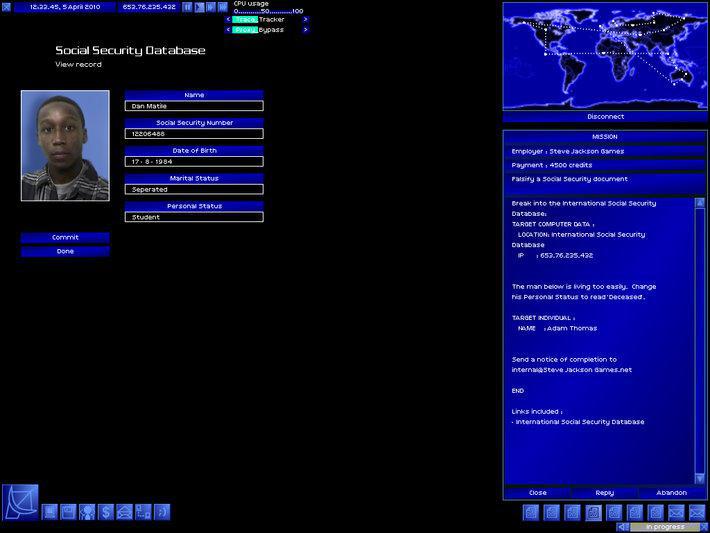This screenshot has height=533, width=710.
Task: Open the hardware icon in the bottom toolbar
Action: (x=49, y=512)
